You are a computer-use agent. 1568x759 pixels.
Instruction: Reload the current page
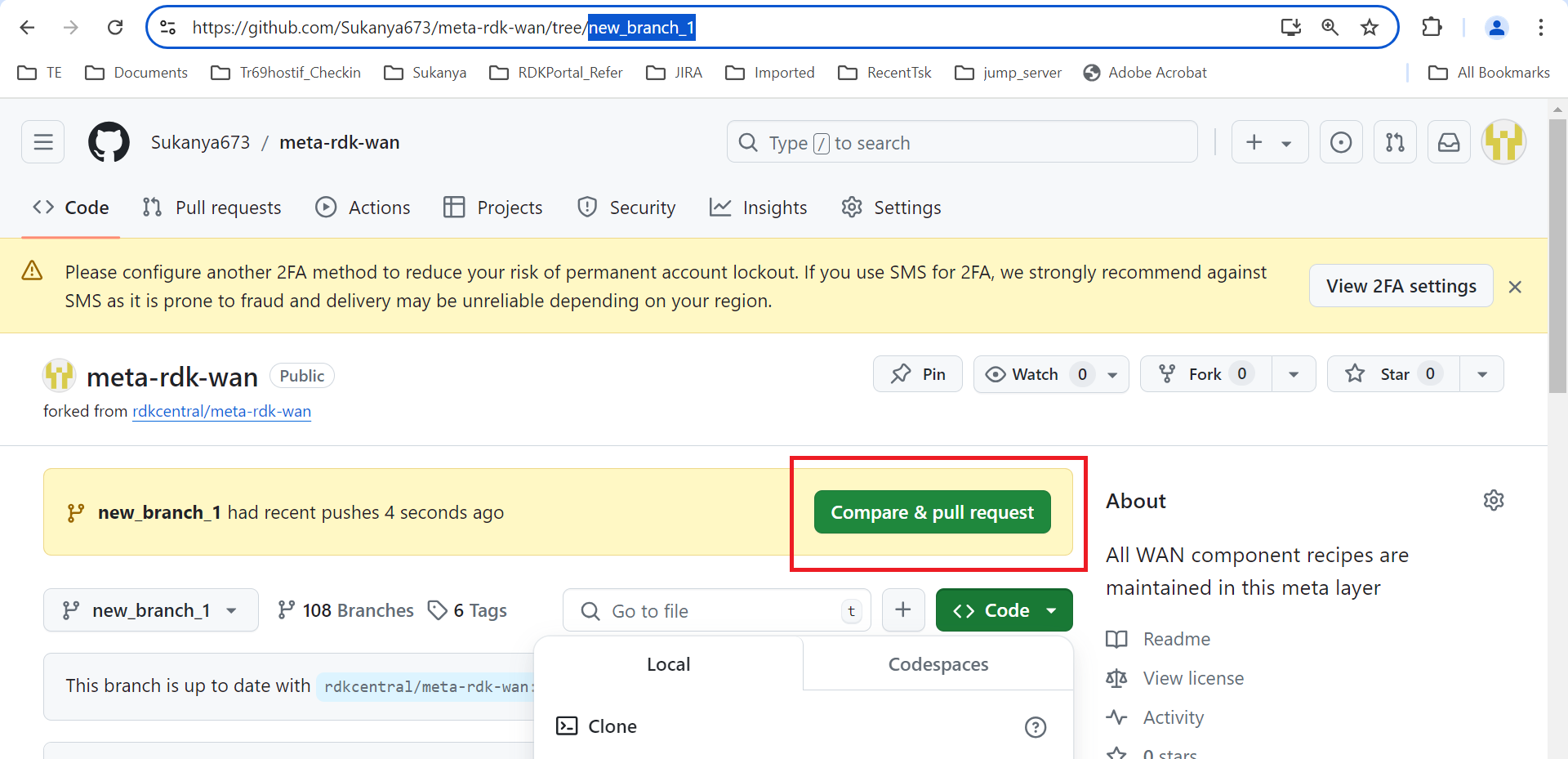coord(115,28)
